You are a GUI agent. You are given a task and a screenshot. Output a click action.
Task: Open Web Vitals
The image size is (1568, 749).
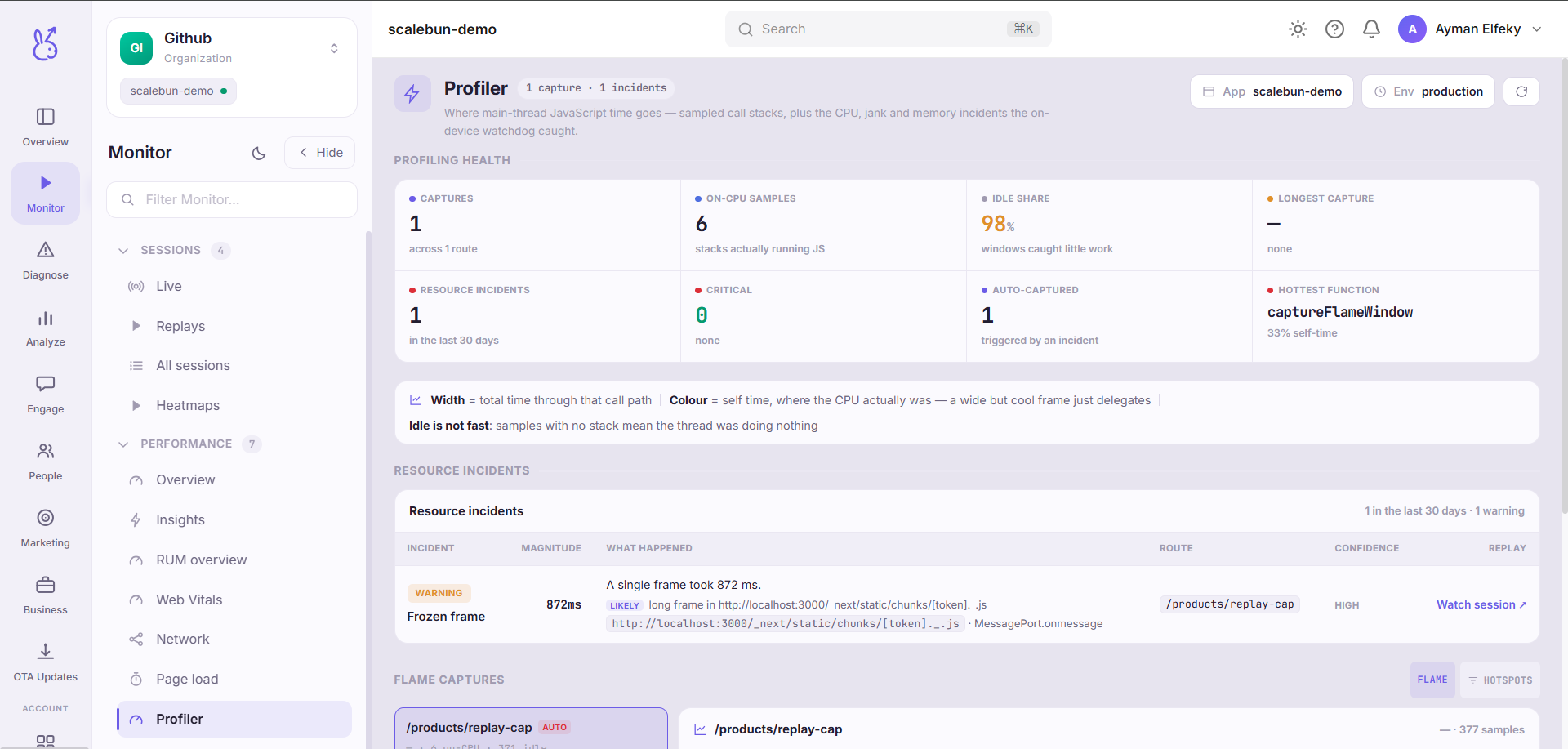pyautogui.click(x=234, y=600)
